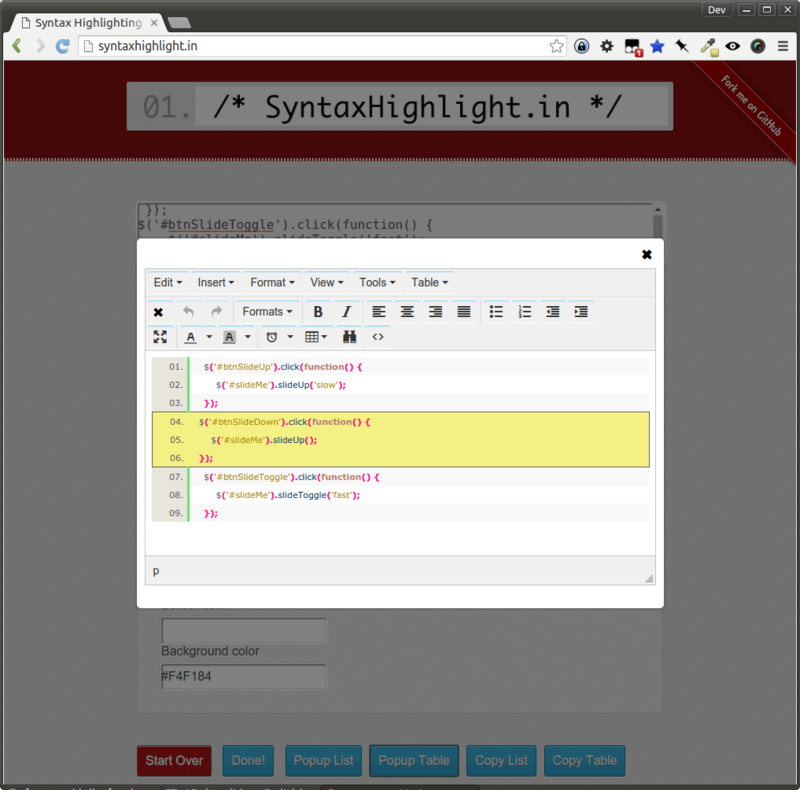Image resolution: width=800 pixels, height=790 pixels.
Task: Open the Chrome hamburger menu
Action: click(x=783, y=46)
